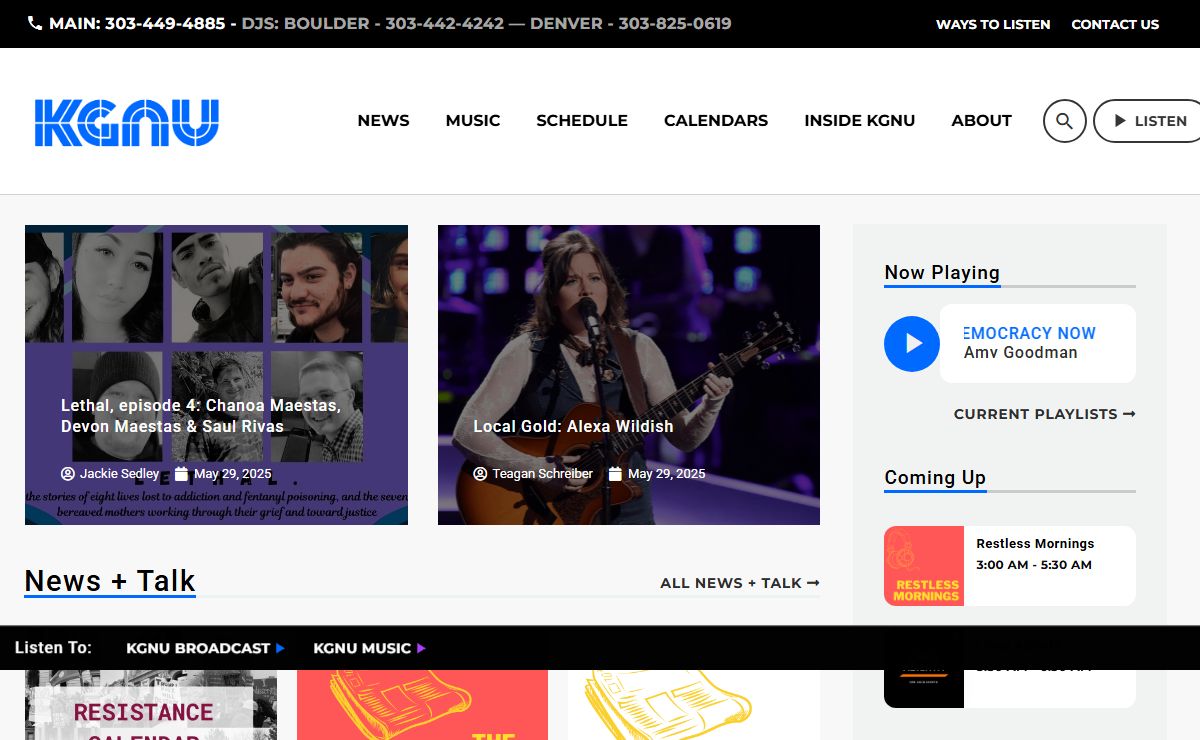Viewport: 1200px width, 740px height.
Task: Play KGNU Broadcast stream
Action: 205,648
